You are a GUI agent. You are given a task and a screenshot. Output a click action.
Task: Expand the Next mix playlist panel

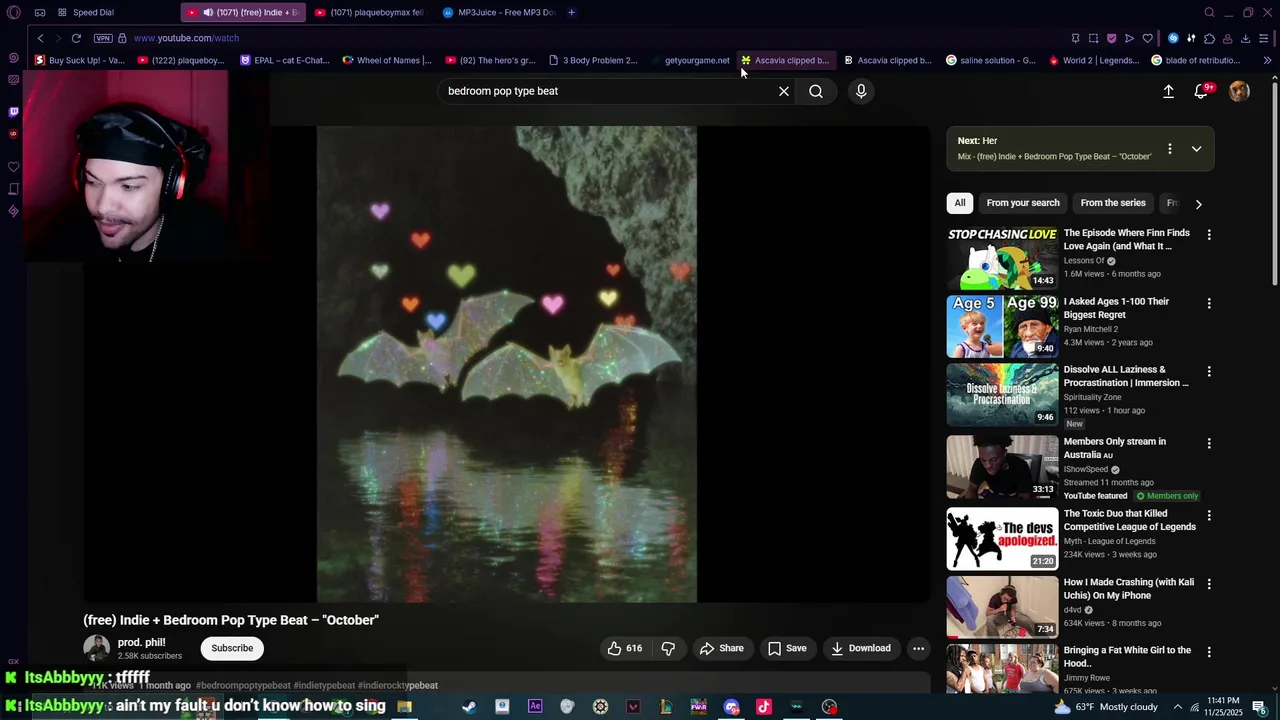point(1196,149)
